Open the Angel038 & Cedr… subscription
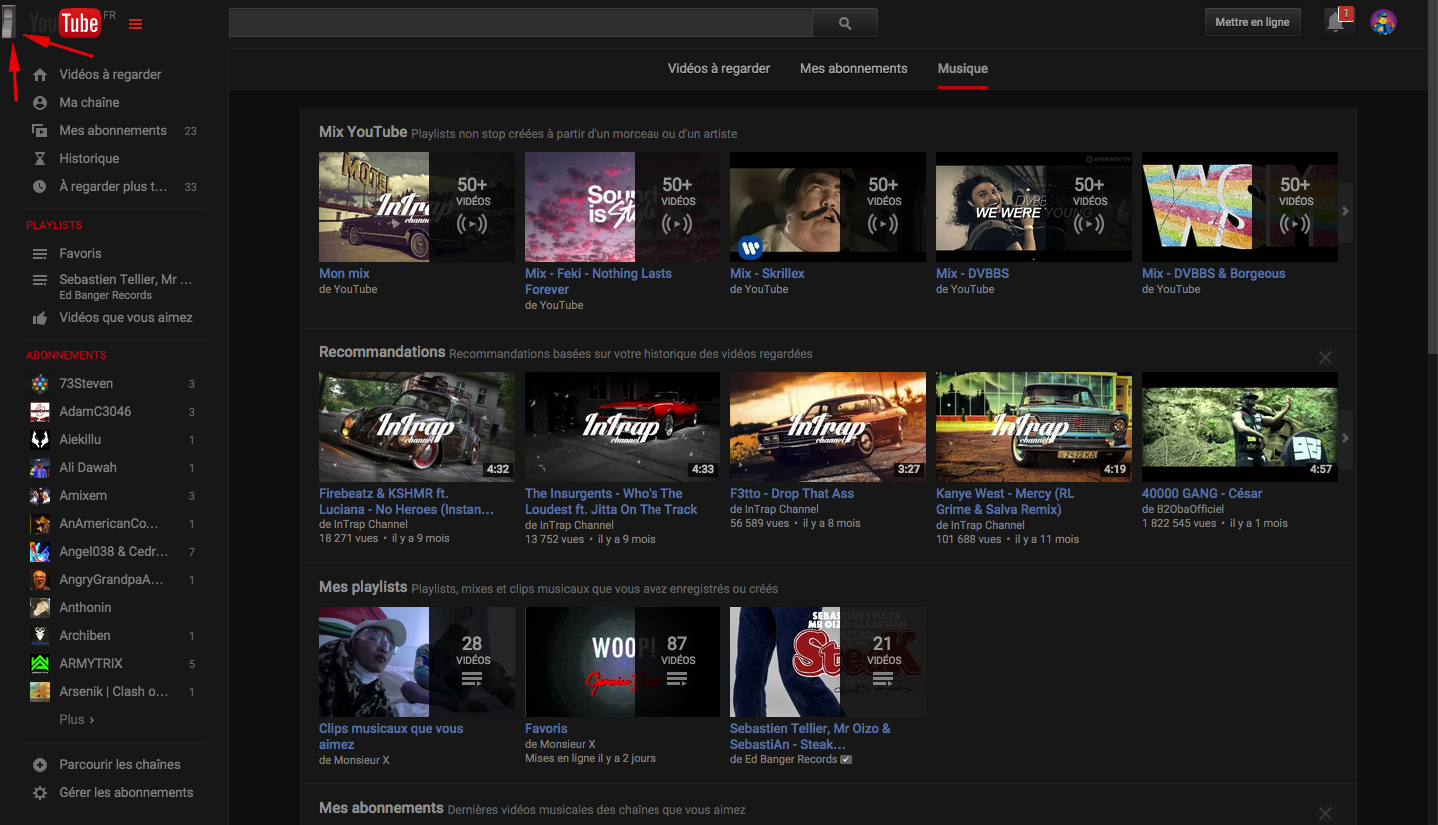Viewport: 1438px width, 825px height. (x=113, y=552)
